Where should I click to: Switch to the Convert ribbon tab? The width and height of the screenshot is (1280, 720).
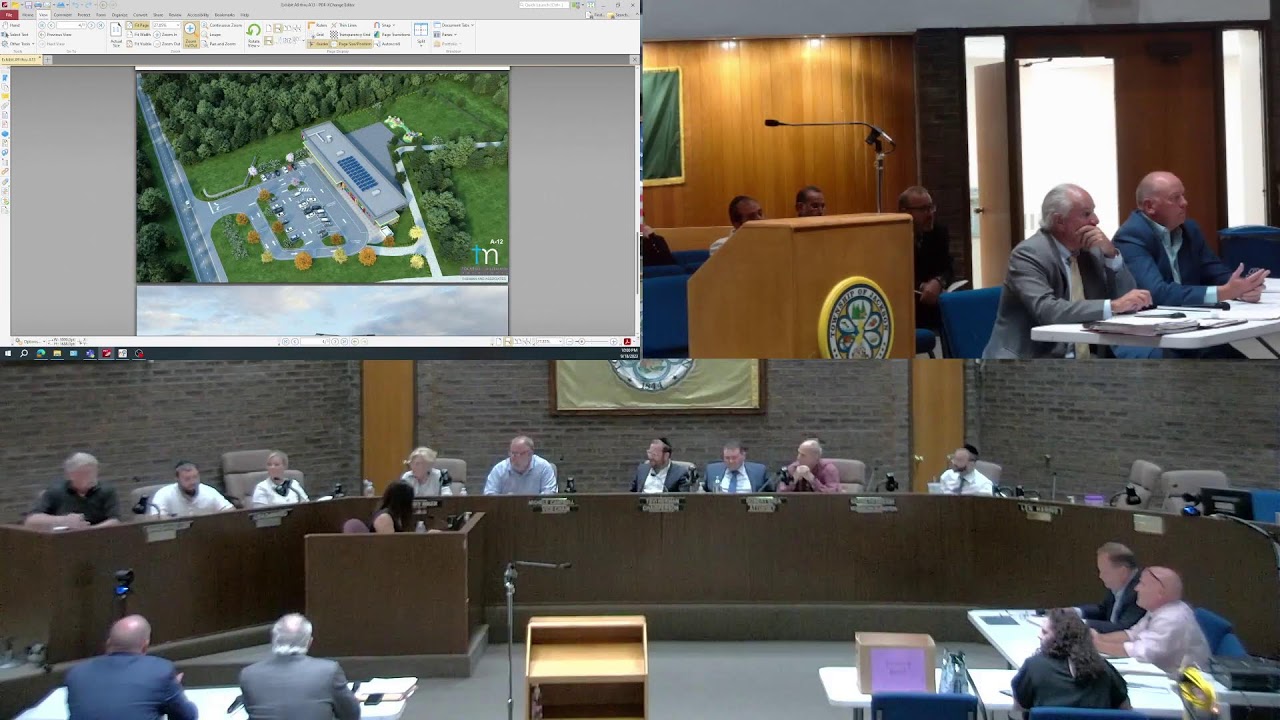[140, 15]
